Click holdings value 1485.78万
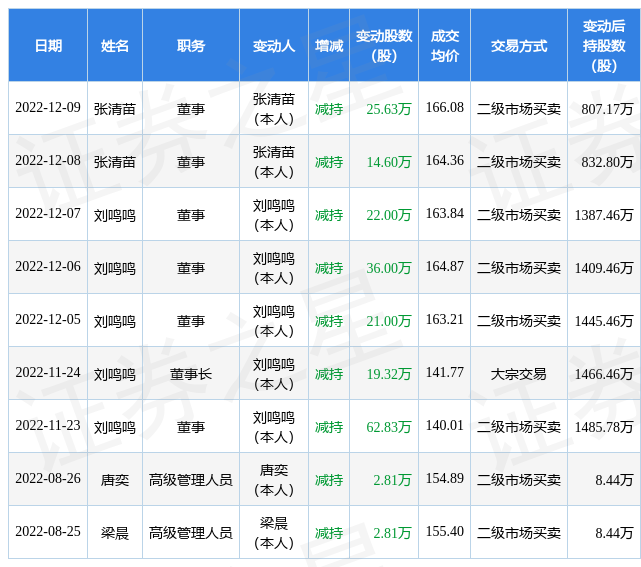 604,427
